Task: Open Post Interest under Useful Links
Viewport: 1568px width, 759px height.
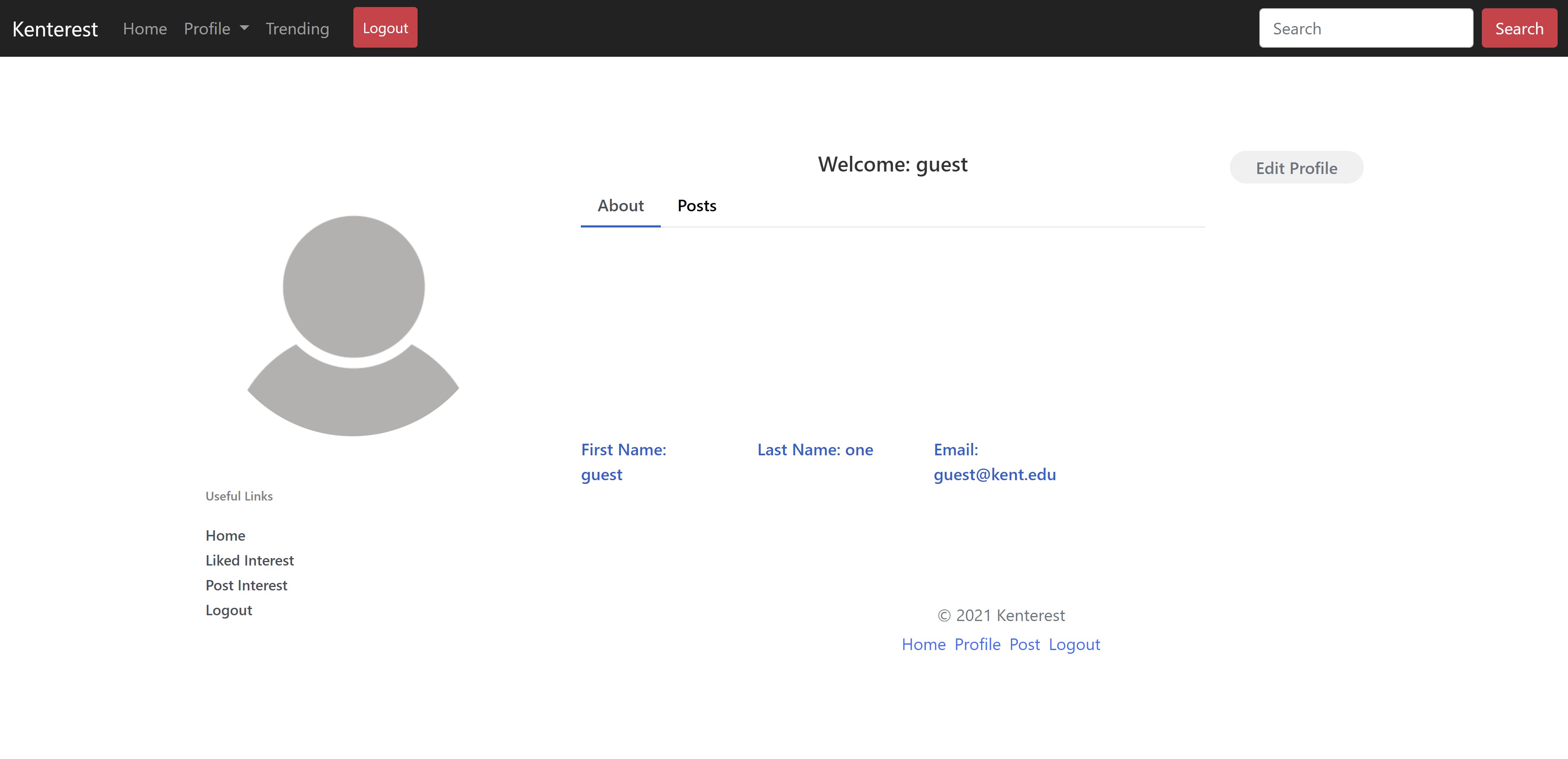Action: (246, 585)
